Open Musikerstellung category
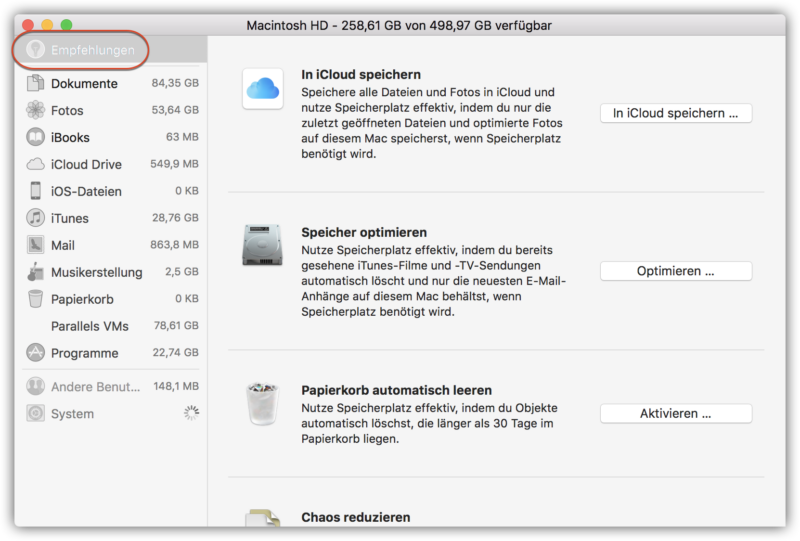 coord(111,272)
